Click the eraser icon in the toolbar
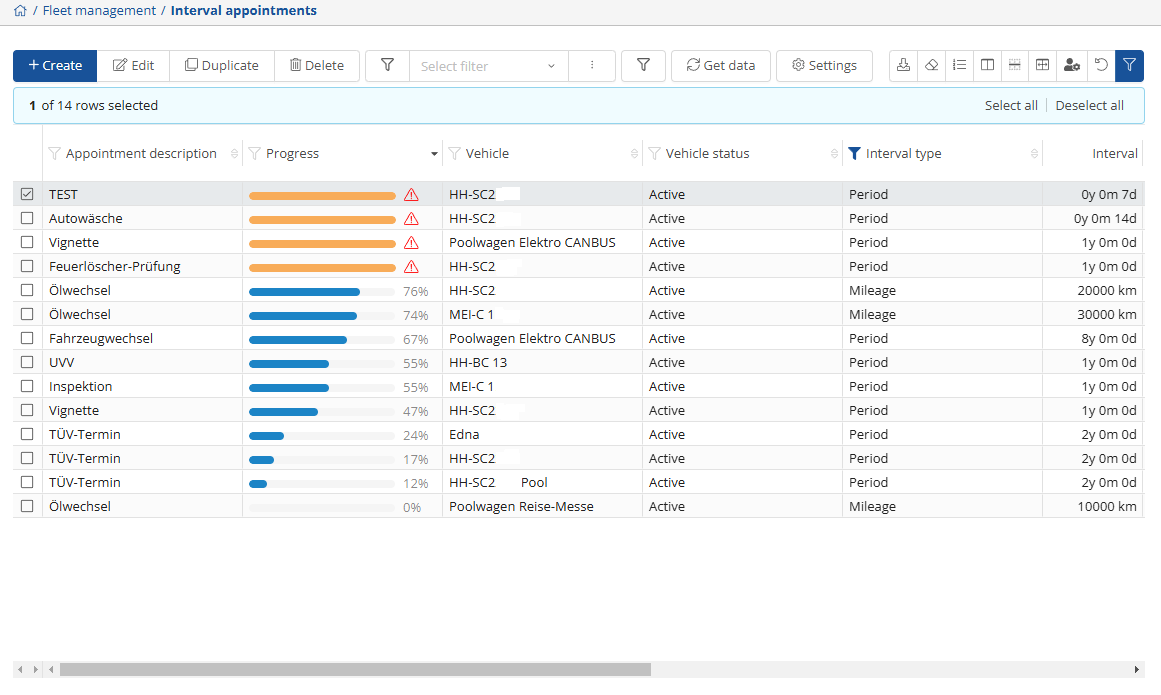Screen dimensions: 1161x695 click(x=931, y=65)
